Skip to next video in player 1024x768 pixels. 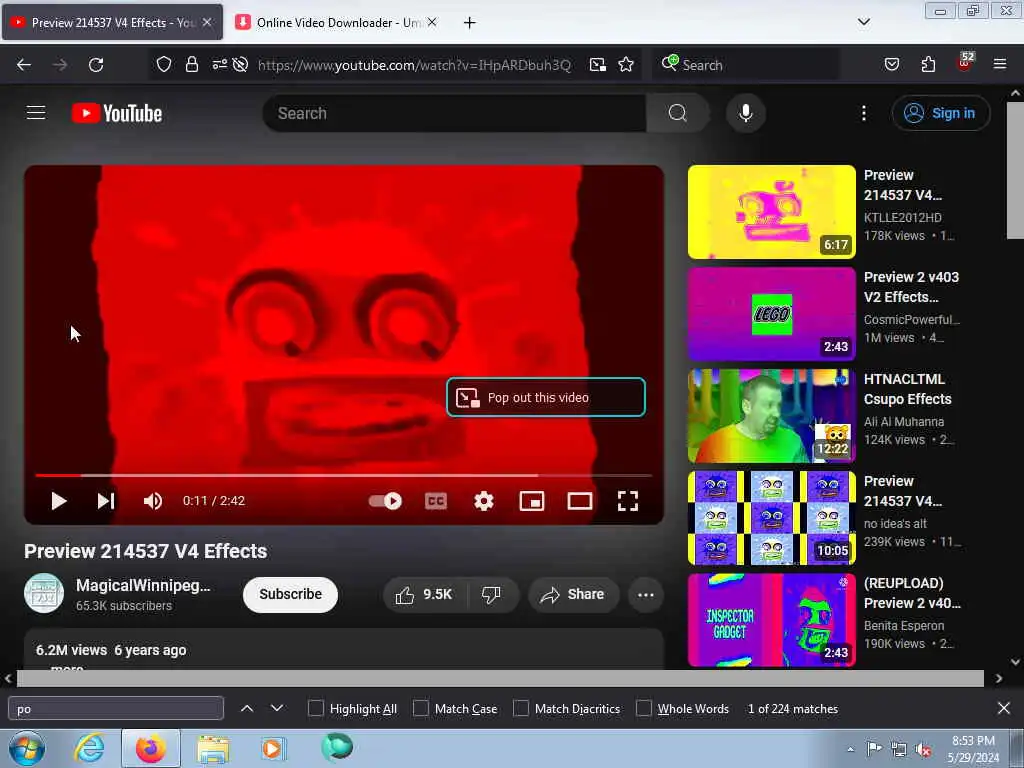pos(106,501)
